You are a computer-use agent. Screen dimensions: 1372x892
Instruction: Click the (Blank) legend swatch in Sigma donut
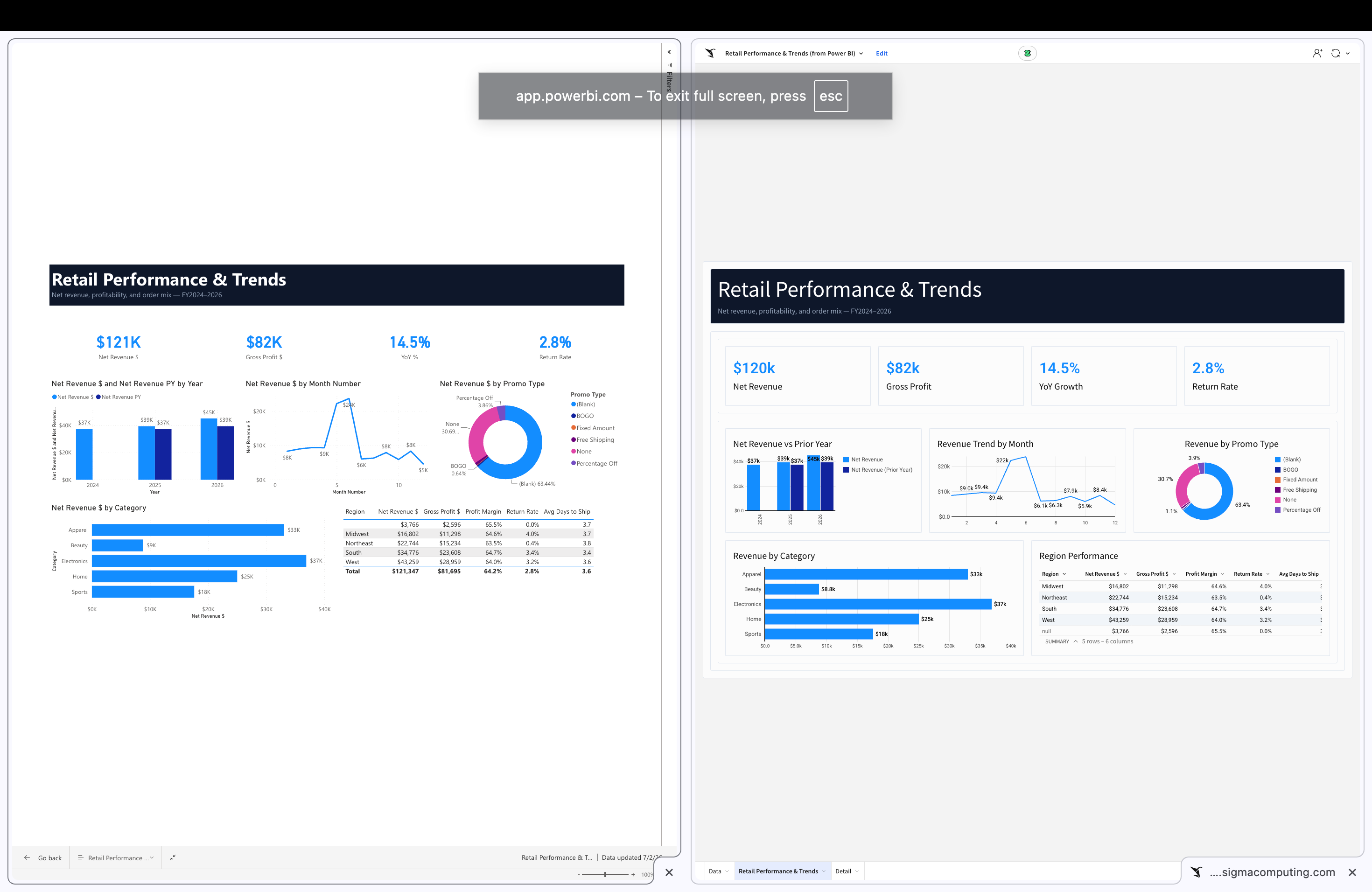(1277, 460)
